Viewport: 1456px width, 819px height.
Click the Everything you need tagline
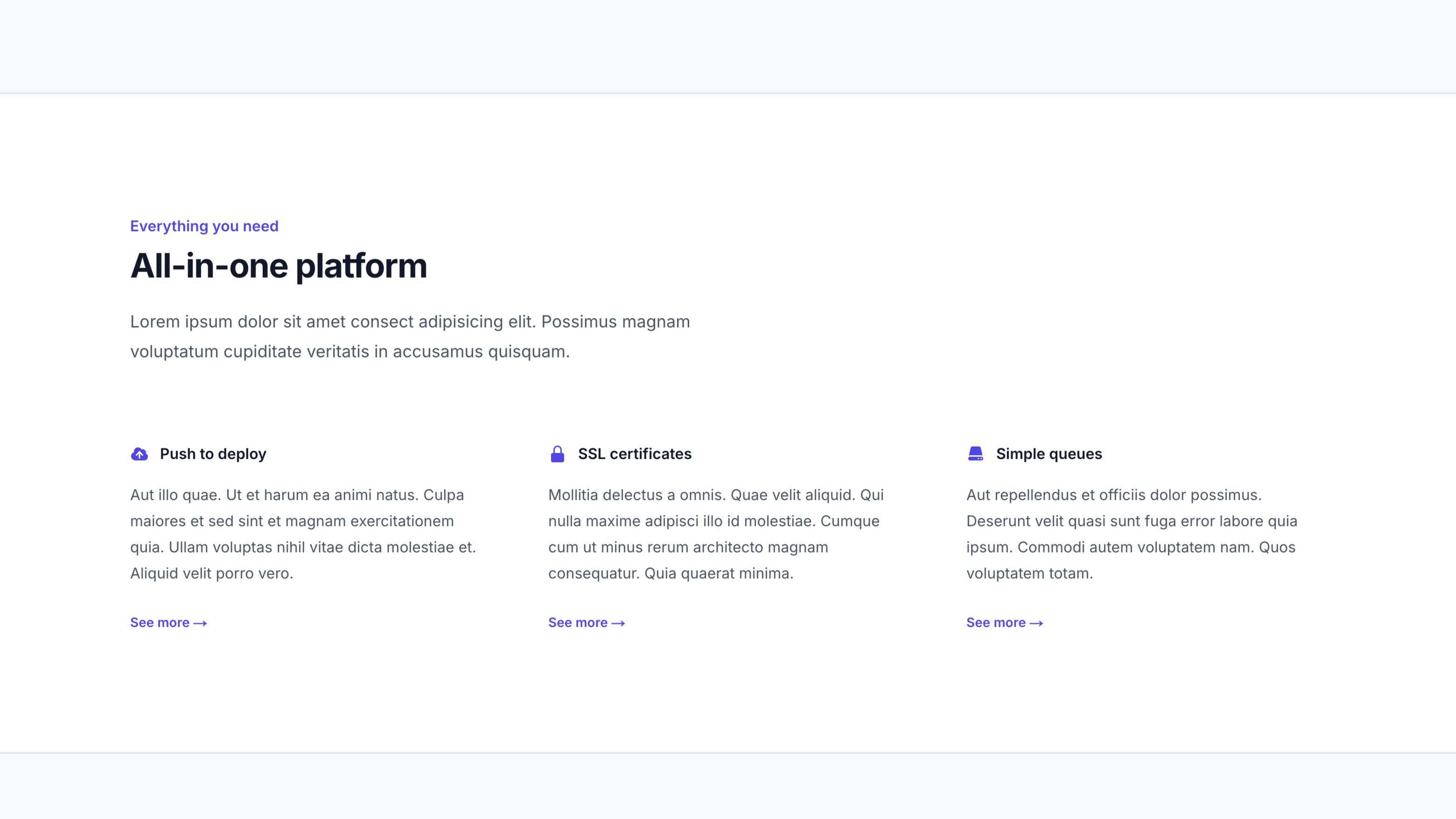click(204, 226)
